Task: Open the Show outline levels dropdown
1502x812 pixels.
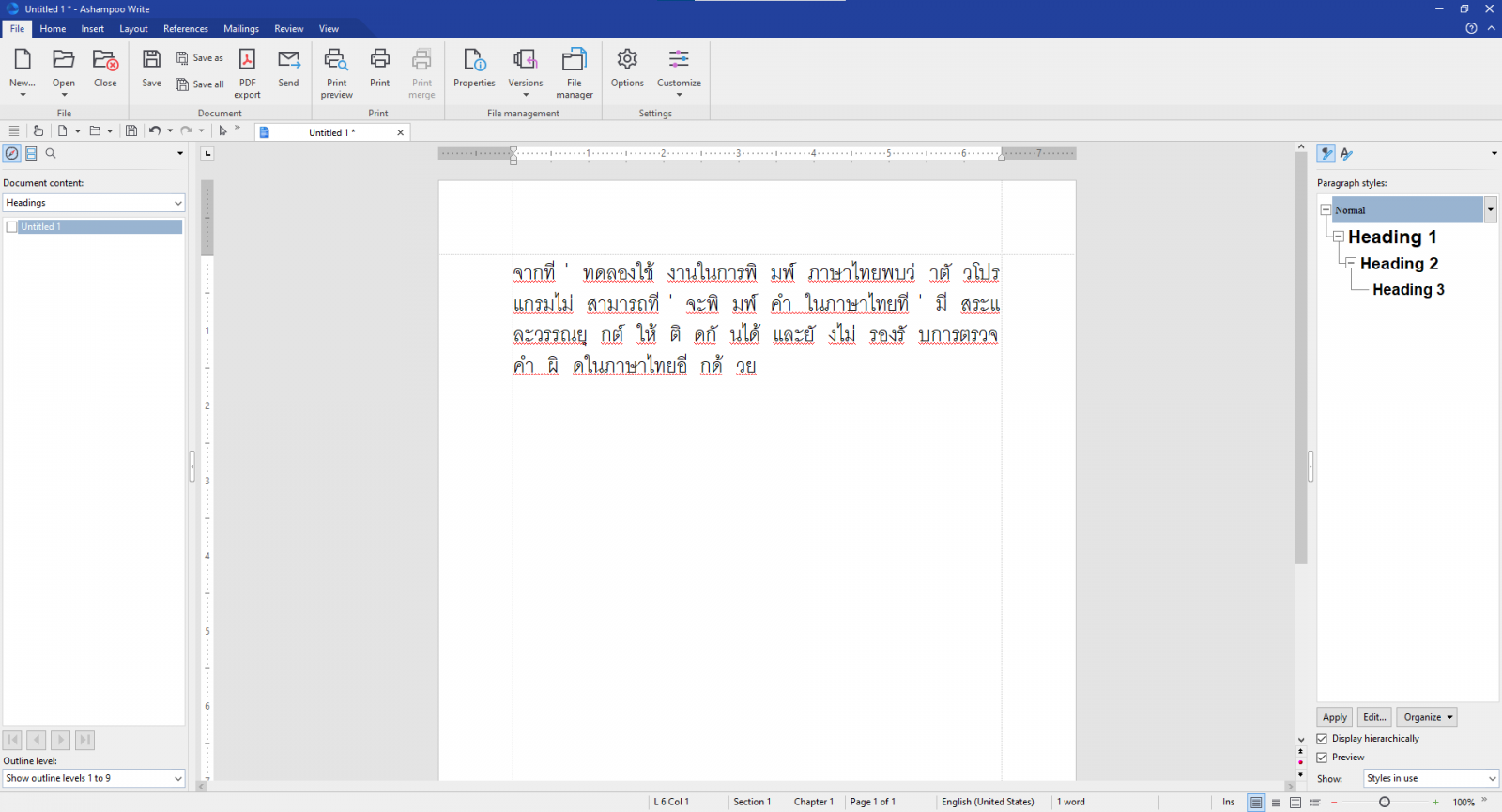Action: pos(177,778)
